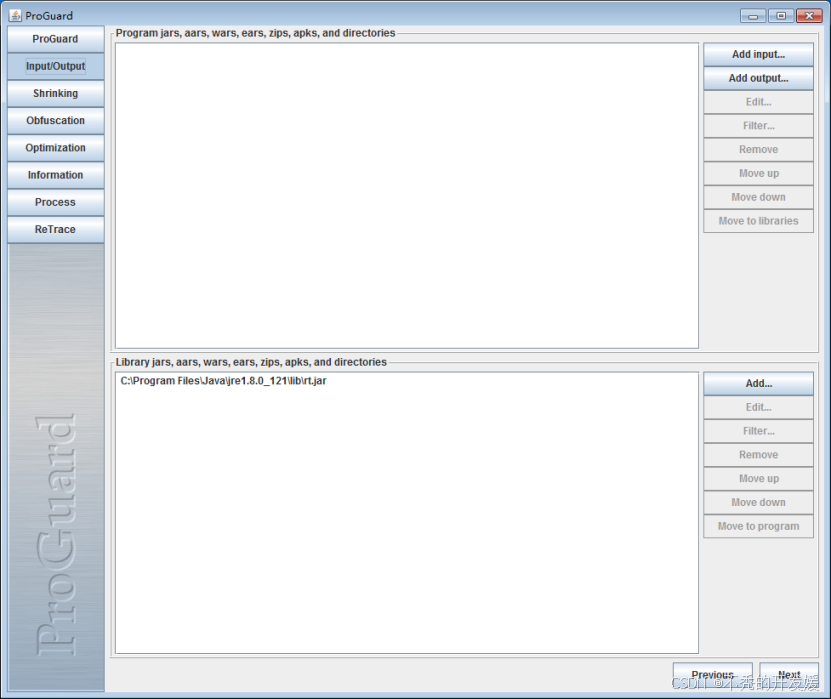The height and width of the screenshot is (699, 831).
Task: Click the Move to libraries button
Action: (758, 221)
